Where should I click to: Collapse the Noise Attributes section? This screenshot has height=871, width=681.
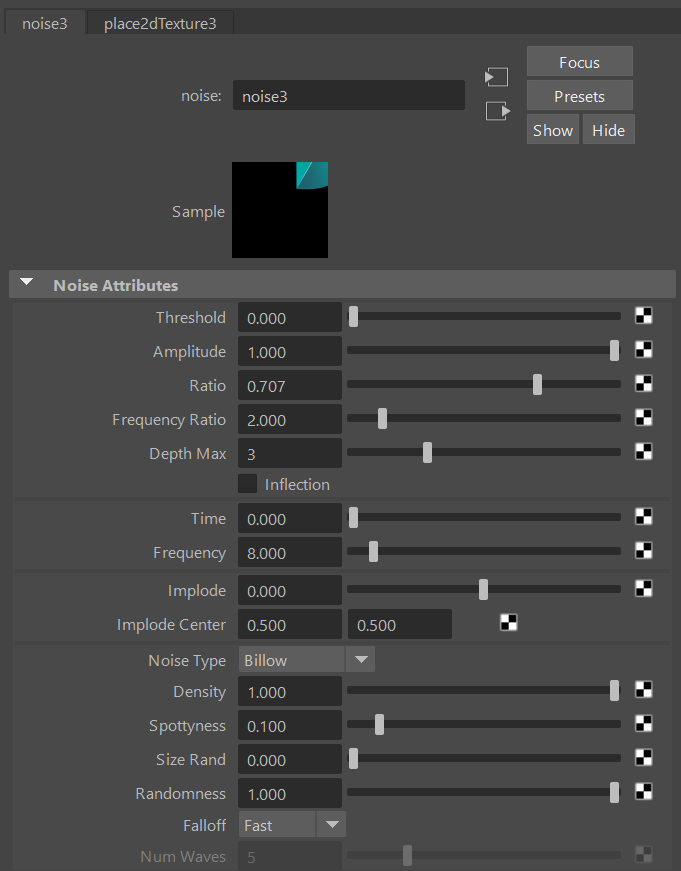pyautogui.click(x=27, y=284)
